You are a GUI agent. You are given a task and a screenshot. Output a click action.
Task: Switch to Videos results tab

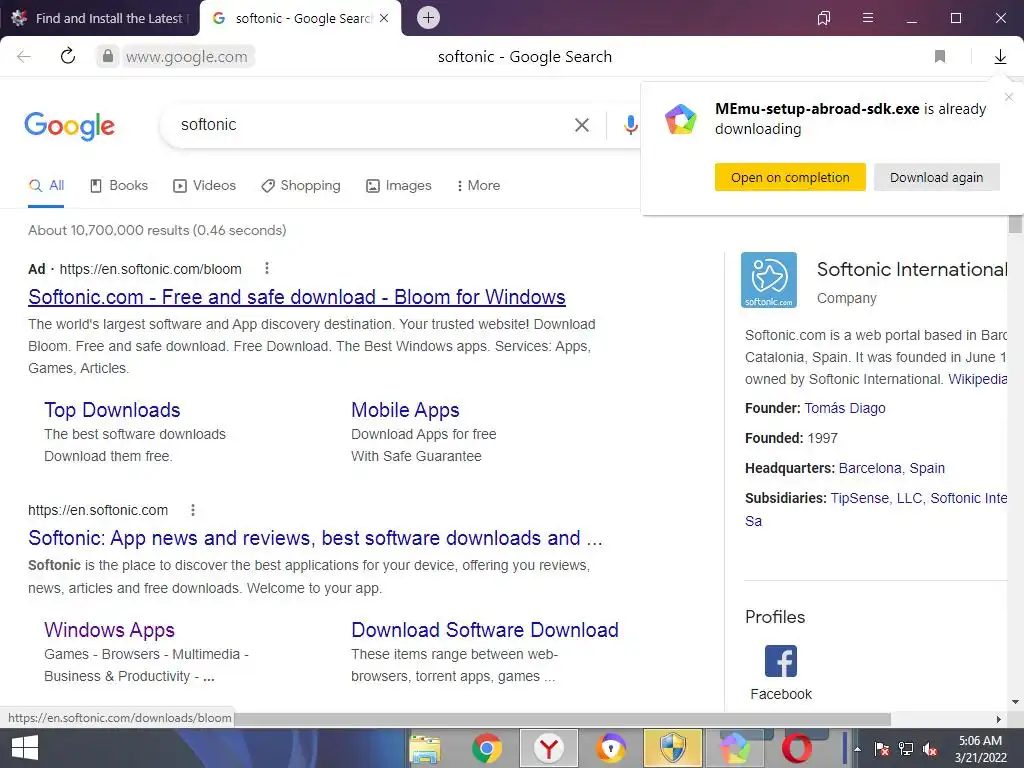click(204, 185)
